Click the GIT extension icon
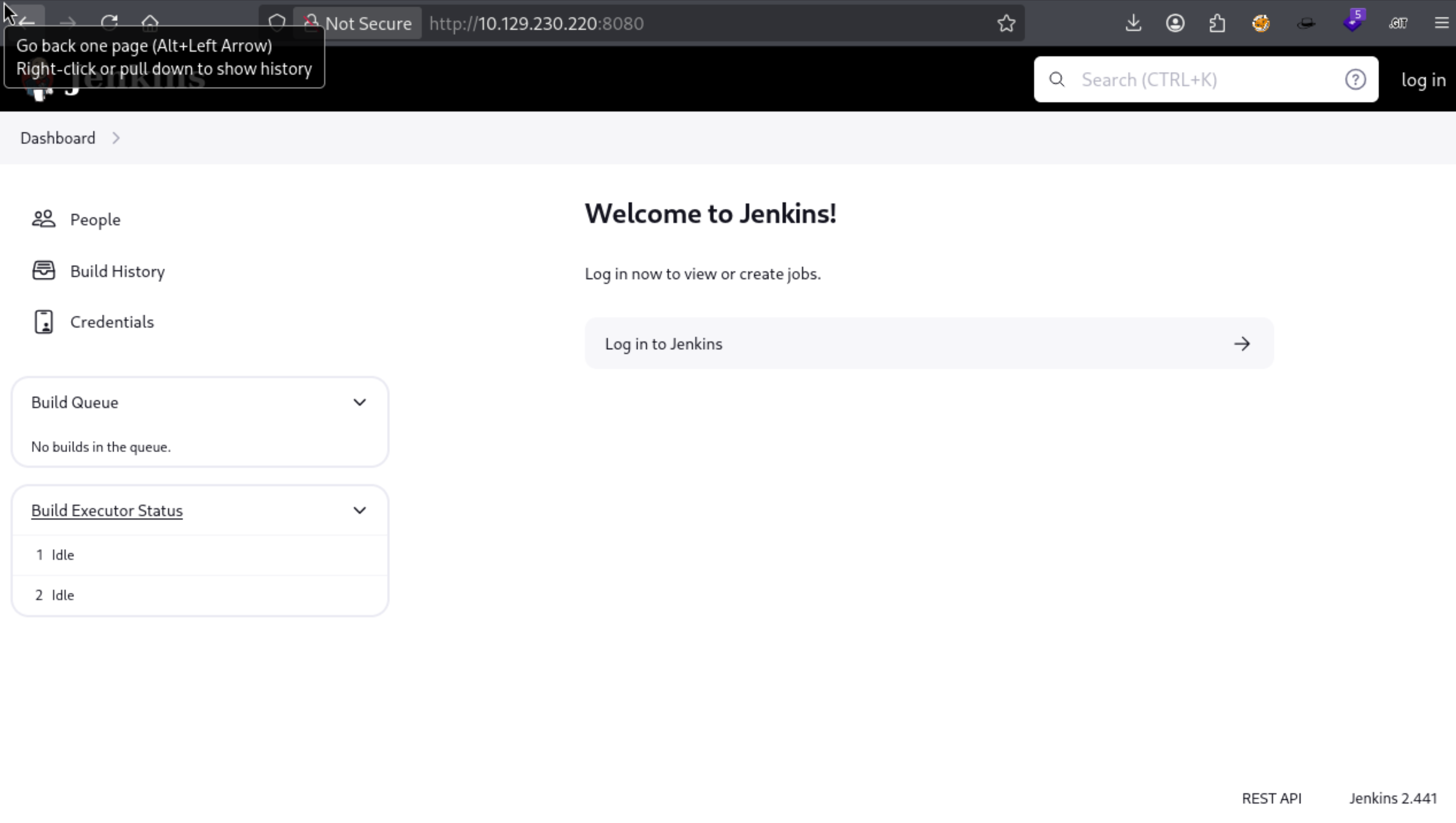The image size is (1456, 823). coord(1398,23)
